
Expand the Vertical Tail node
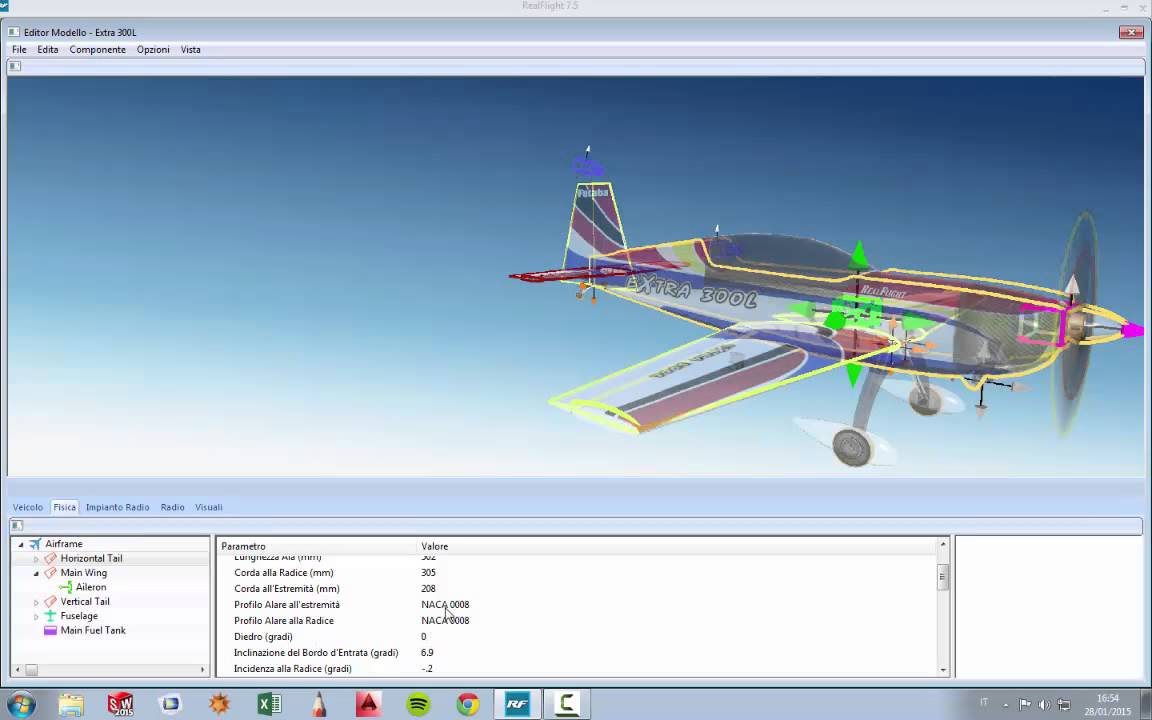coord(36,602)
